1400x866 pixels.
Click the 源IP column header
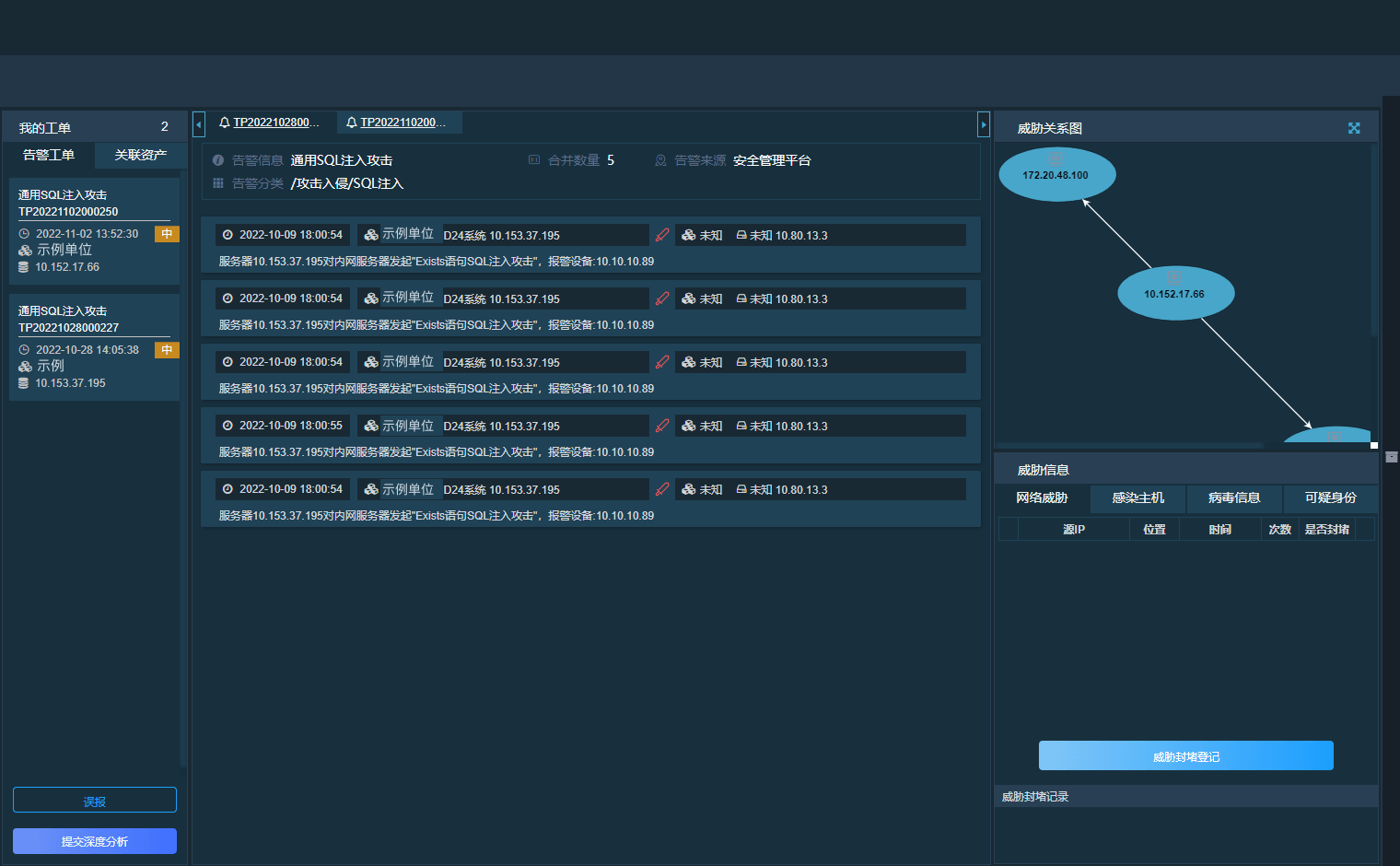click(x=1074, y=530)
